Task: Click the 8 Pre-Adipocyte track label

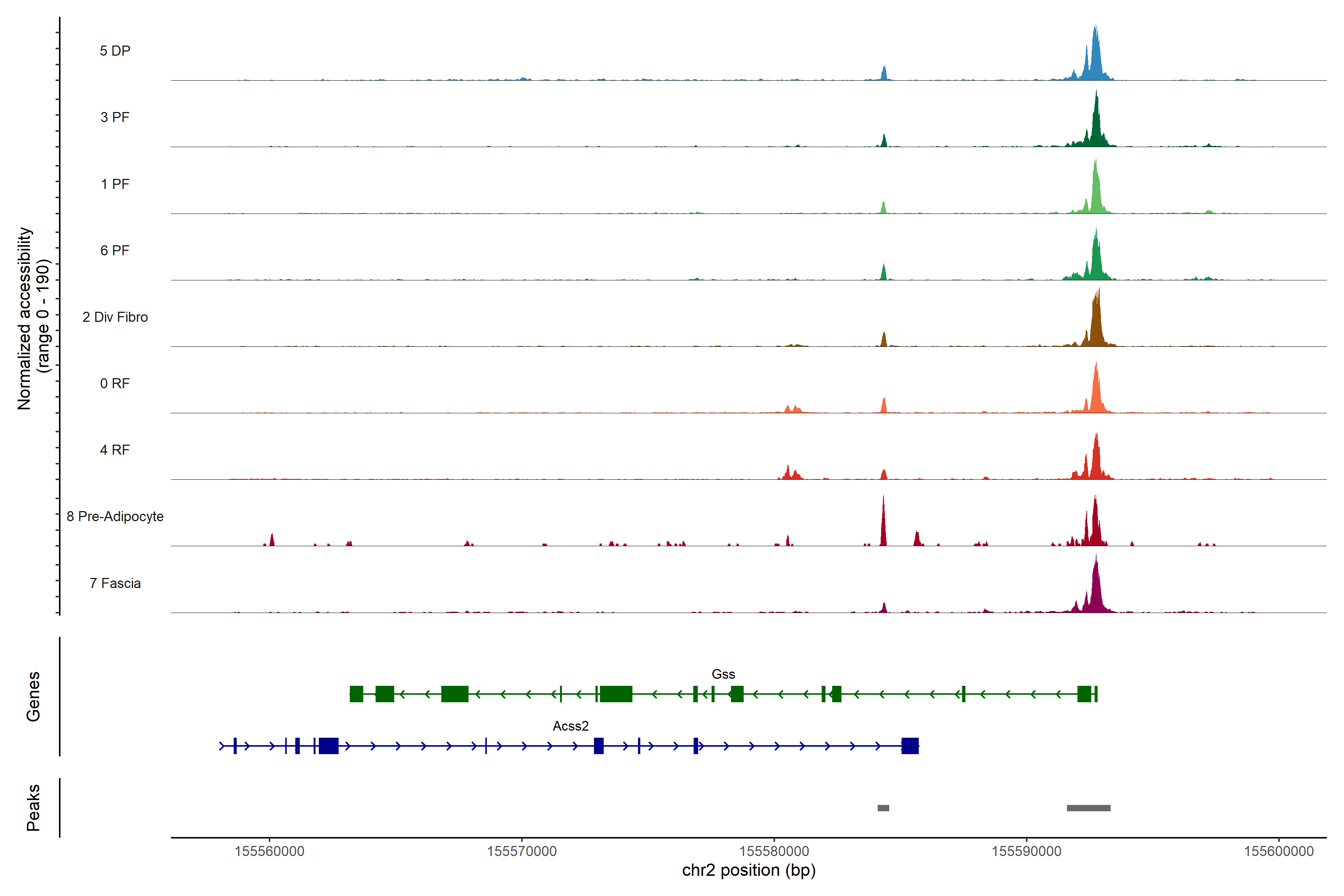Action: click(x=115, y=517)
